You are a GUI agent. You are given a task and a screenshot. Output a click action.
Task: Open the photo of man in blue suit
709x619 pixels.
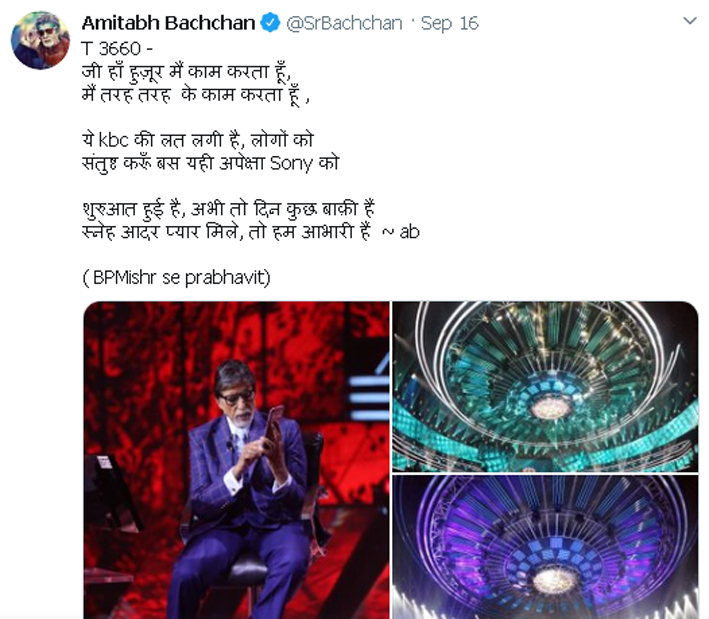[236, 460]
